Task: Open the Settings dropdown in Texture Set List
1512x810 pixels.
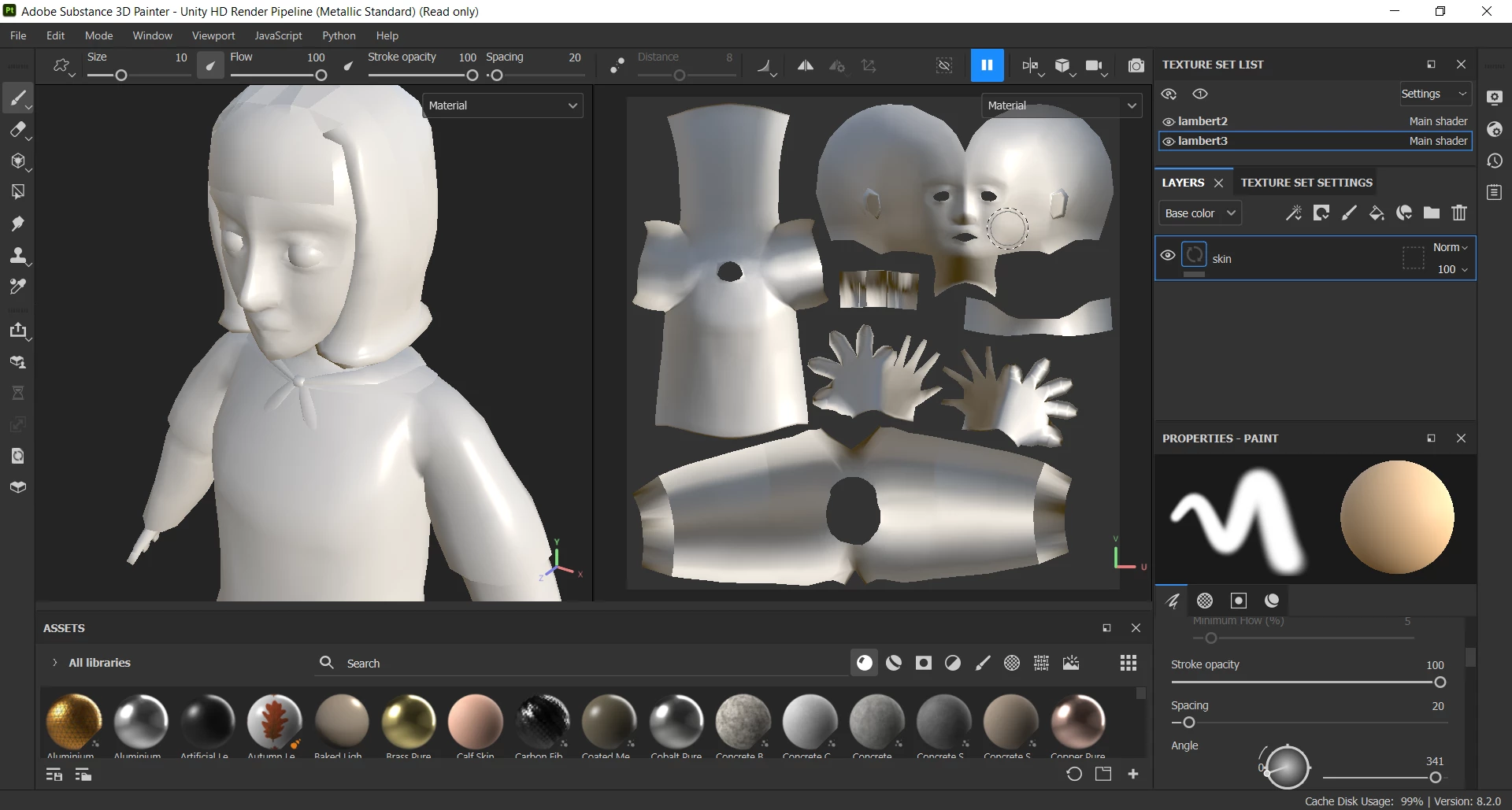Action: 1435,94
